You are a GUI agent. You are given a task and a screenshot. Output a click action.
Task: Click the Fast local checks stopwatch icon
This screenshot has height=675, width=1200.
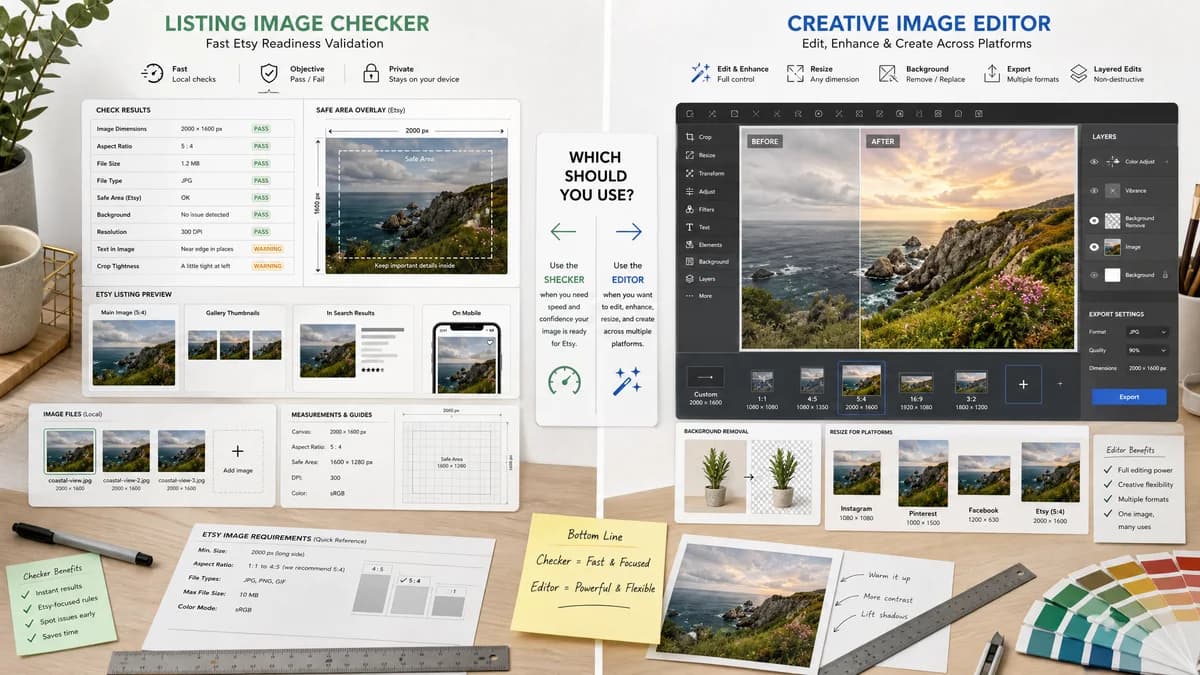[152, 74]
